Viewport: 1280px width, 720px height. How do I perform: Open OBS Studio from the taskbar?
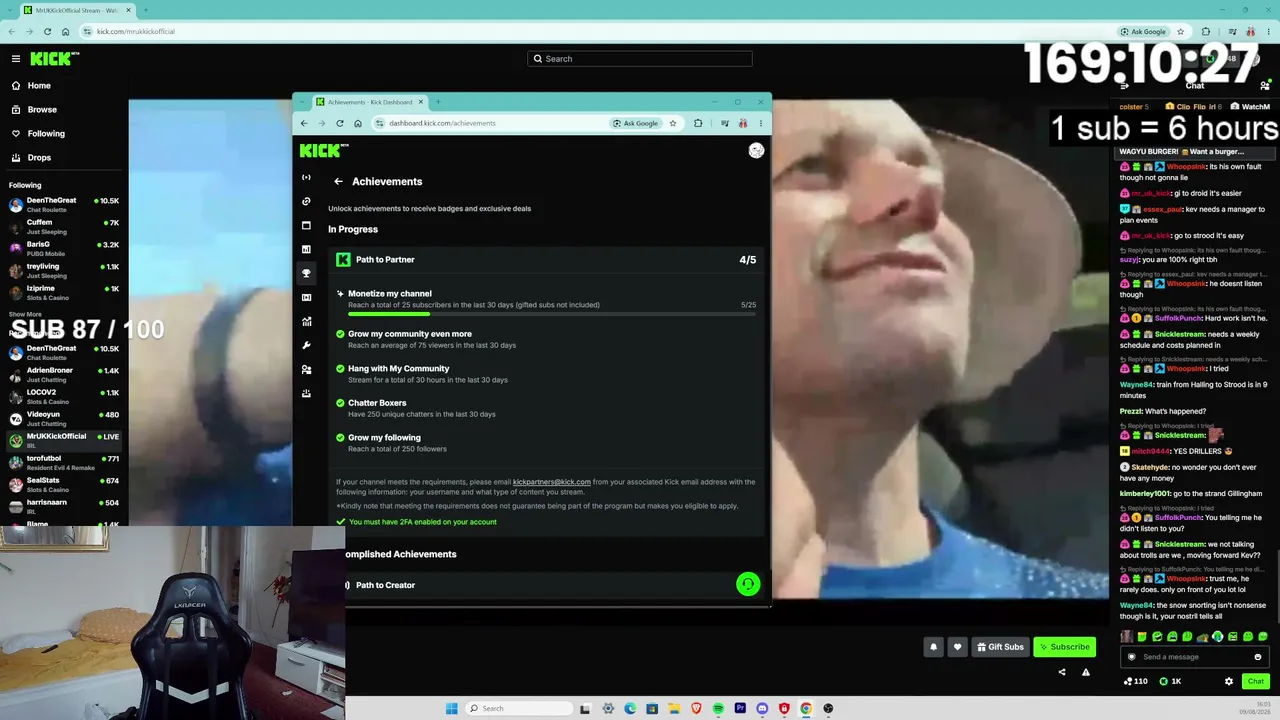tap(828, 709)
